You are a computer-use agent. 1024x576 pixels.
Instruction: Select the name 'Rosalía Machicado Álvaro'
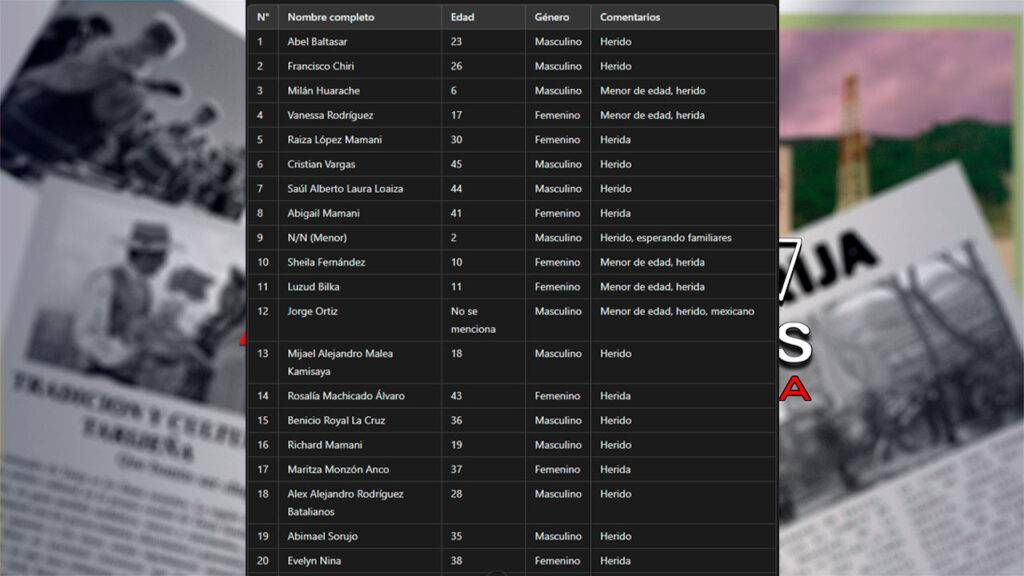pos(346,396)
